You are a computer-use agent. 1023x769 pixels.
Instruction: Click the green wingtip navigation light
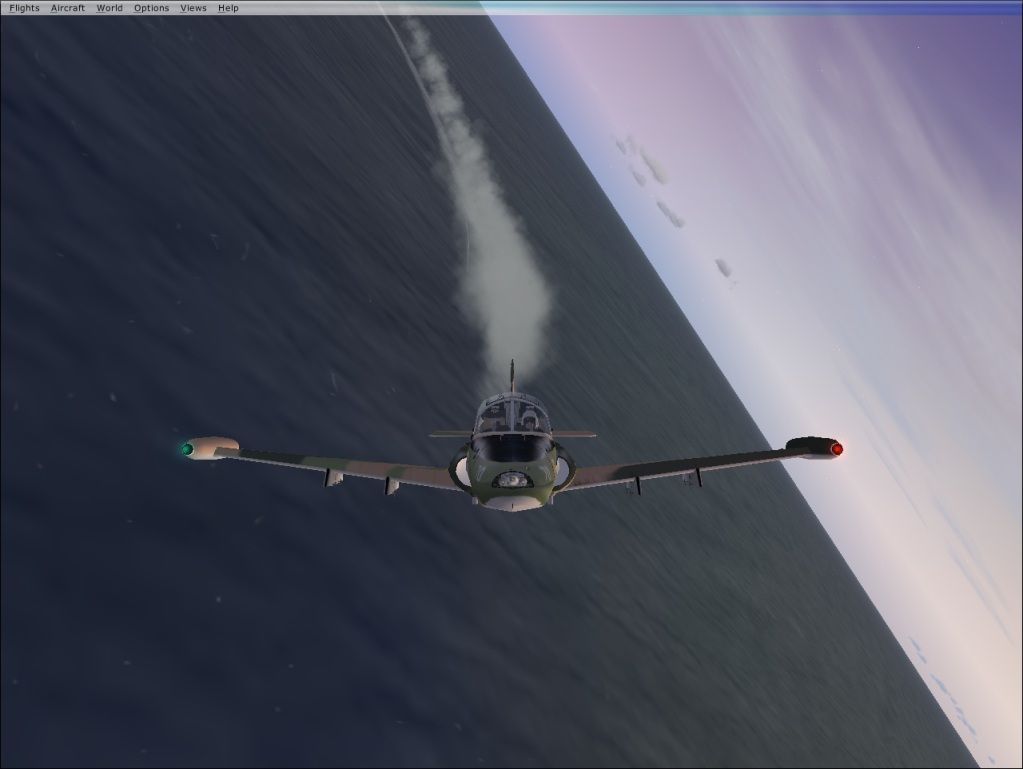pos(186,449)
